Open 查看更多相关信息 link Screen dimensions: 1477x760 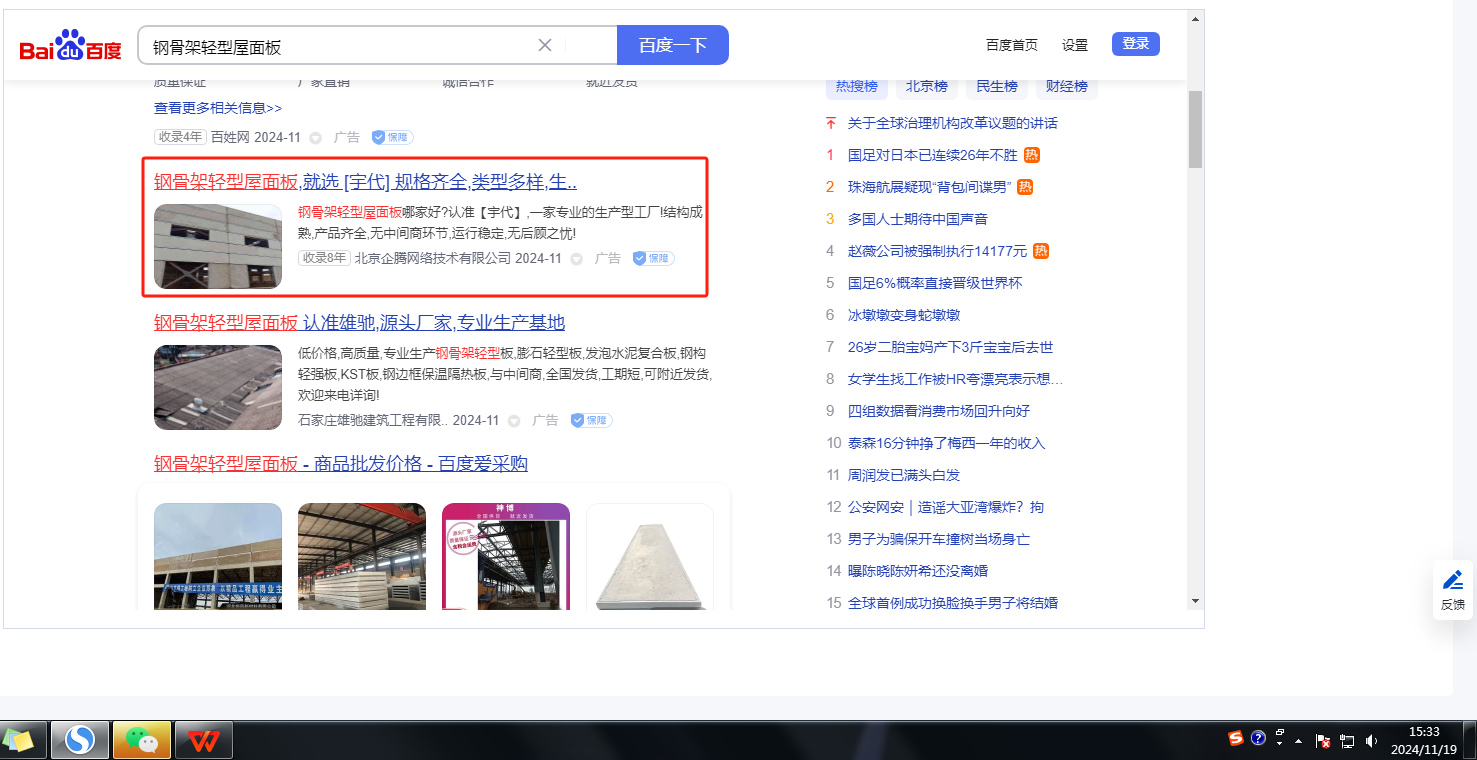218,108
